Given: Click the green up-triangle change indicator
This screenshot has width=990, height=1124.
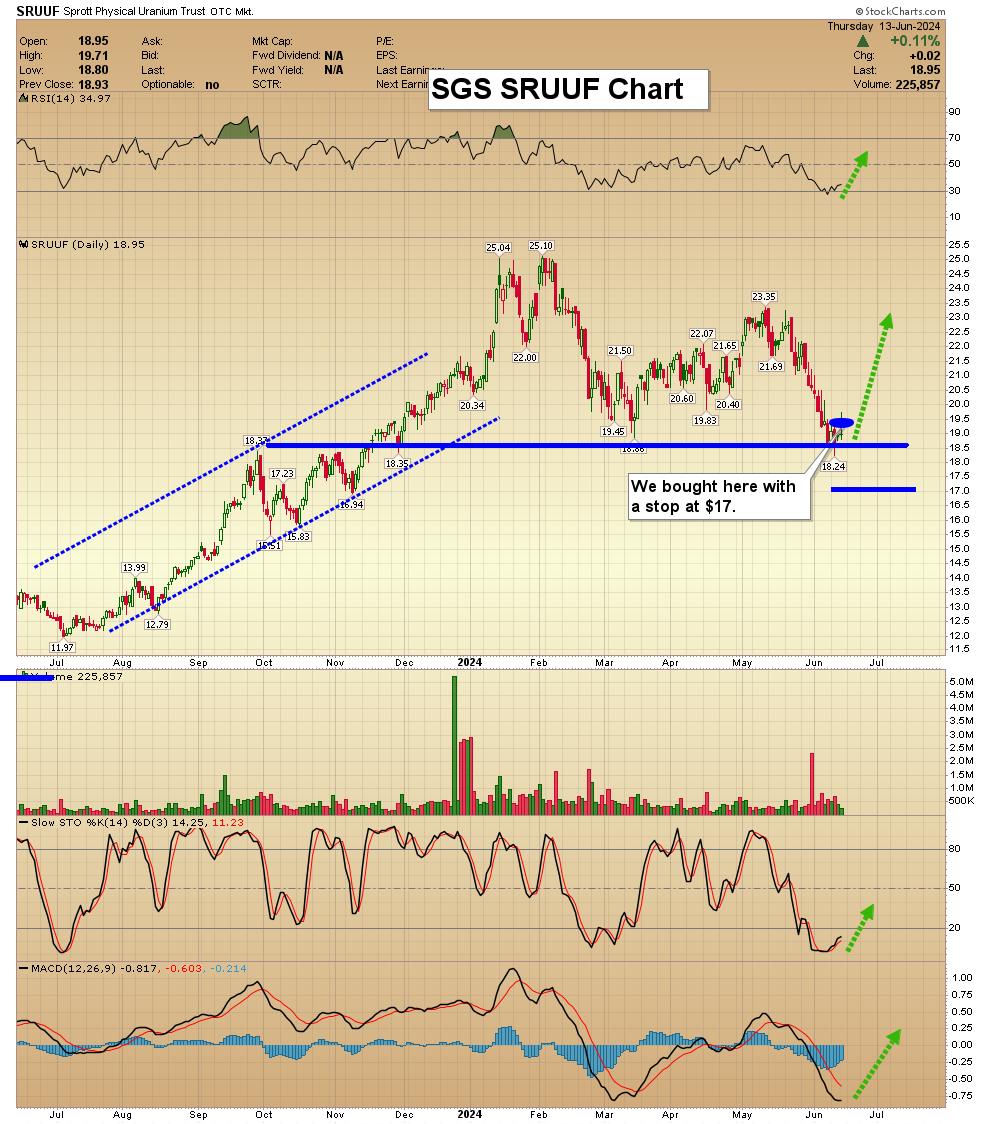Looking at the screenshot, I should click(x=863, y=42).
